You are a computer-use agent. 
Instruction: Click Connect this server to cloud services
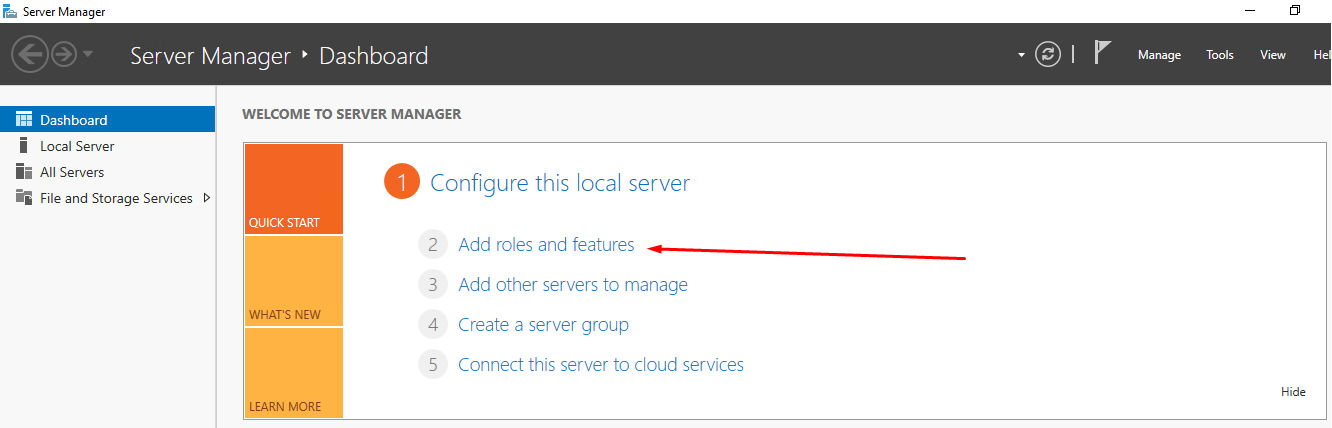[x=600, y=365]
